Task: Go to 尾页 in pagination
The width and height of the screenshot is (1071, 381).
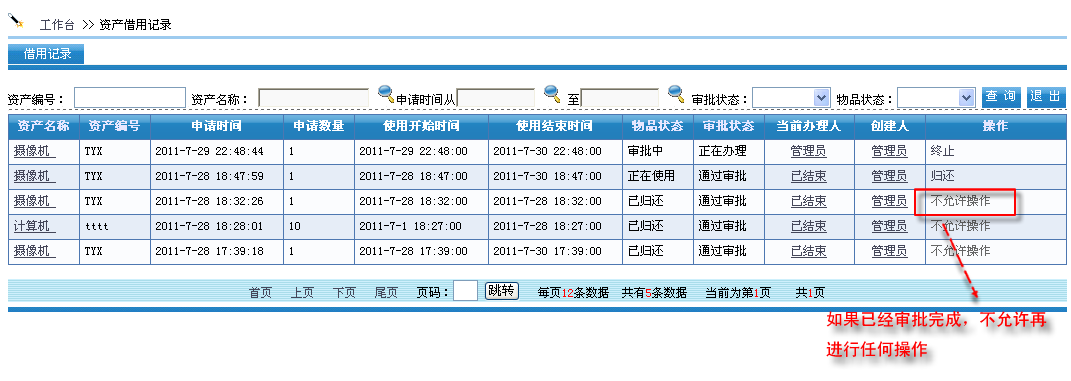Action: click(386, 293)
